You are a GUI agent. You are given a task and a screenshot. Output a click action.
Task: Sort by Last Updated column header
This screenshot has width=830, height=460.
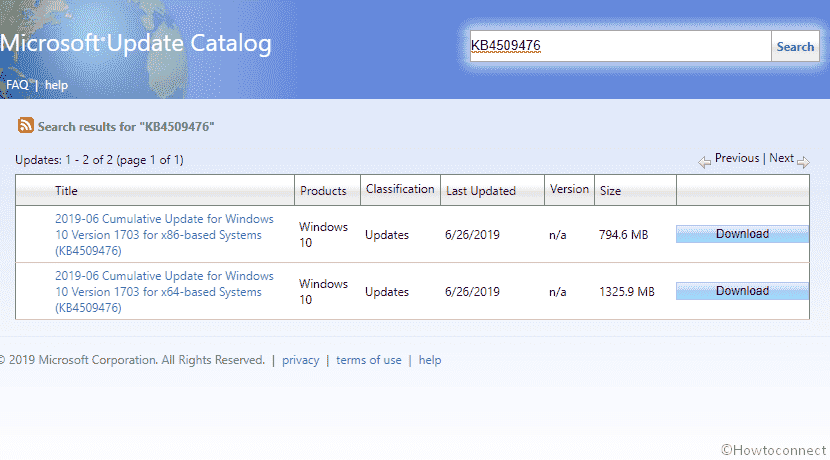[481, 191]
